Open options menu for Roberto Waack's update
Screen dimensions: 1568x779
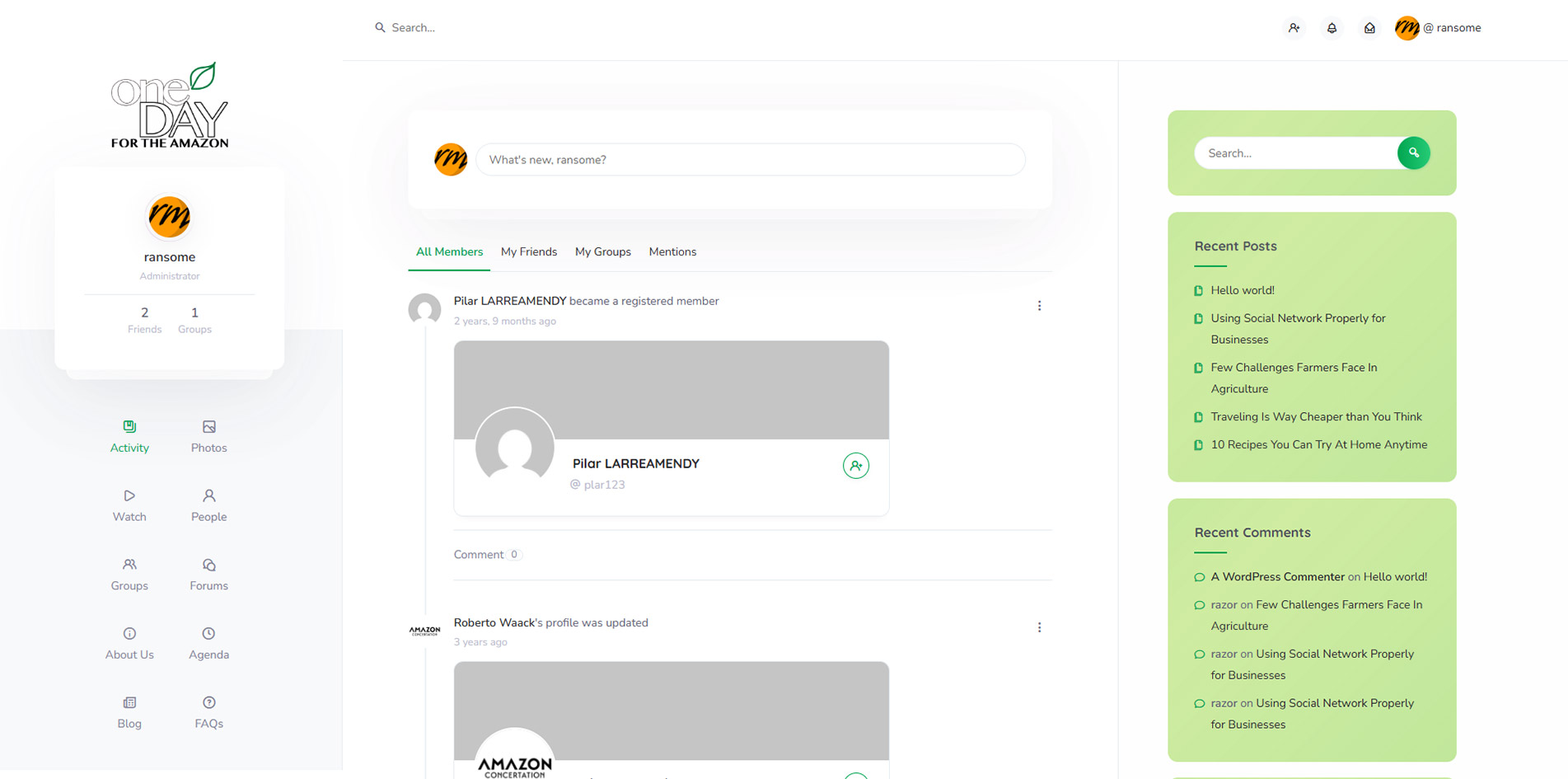[1039, 627]
